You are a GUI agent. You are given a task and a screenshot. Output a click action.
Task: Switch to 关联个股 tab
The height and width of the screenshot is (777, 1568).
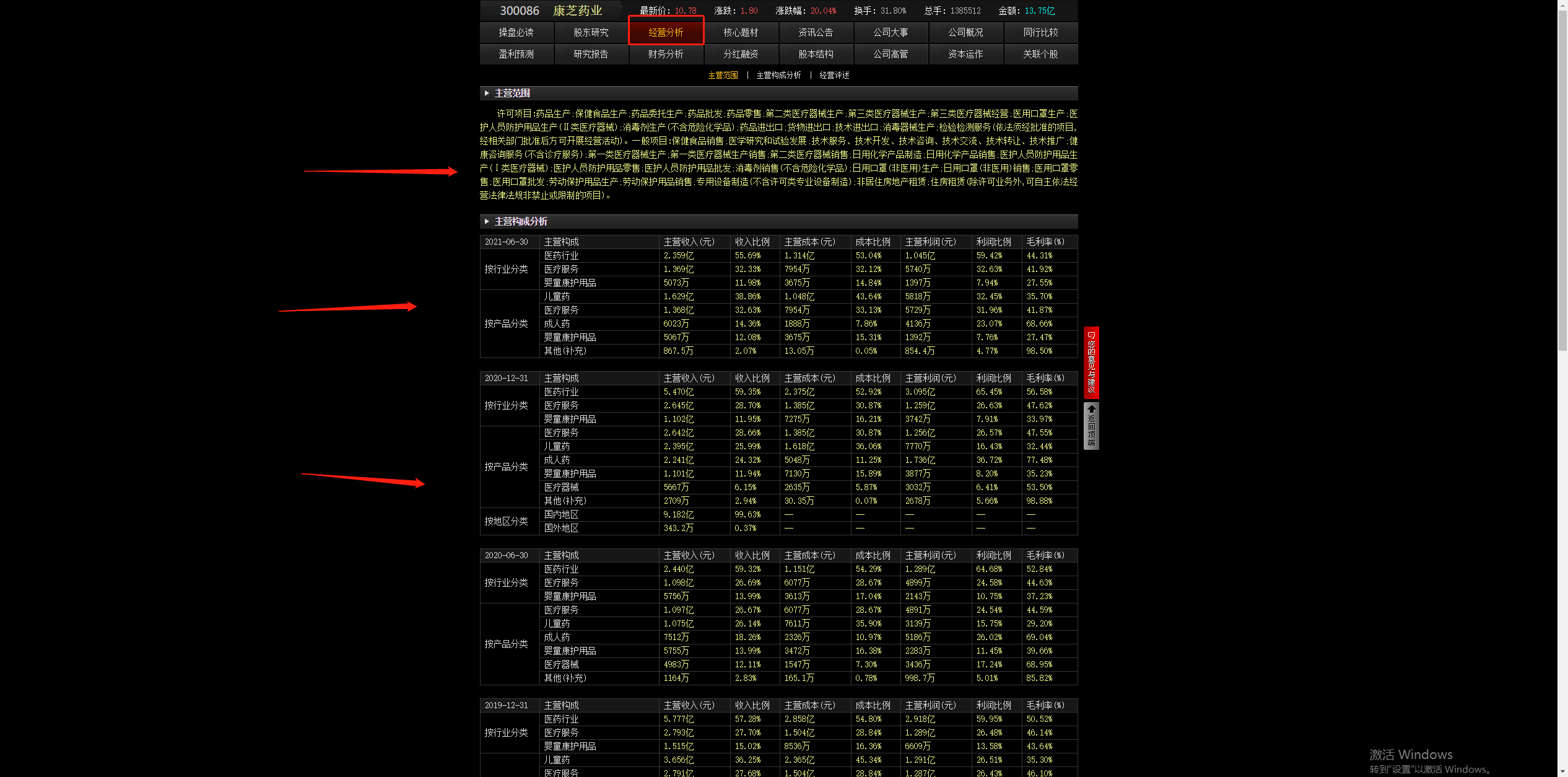pos(1040,54)
